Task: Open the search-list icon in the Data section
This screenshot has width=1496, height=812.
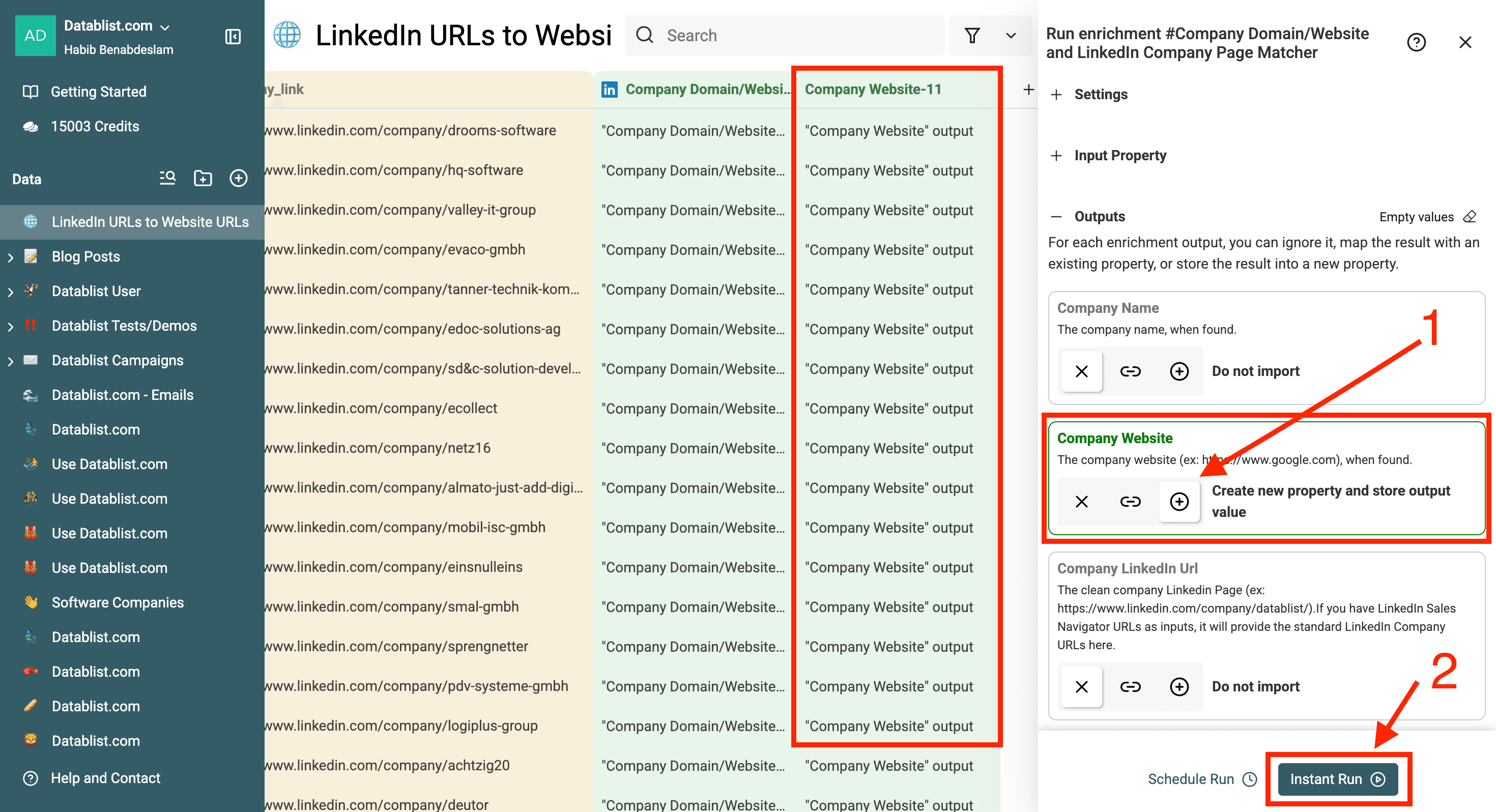Action: click(167, 178)
